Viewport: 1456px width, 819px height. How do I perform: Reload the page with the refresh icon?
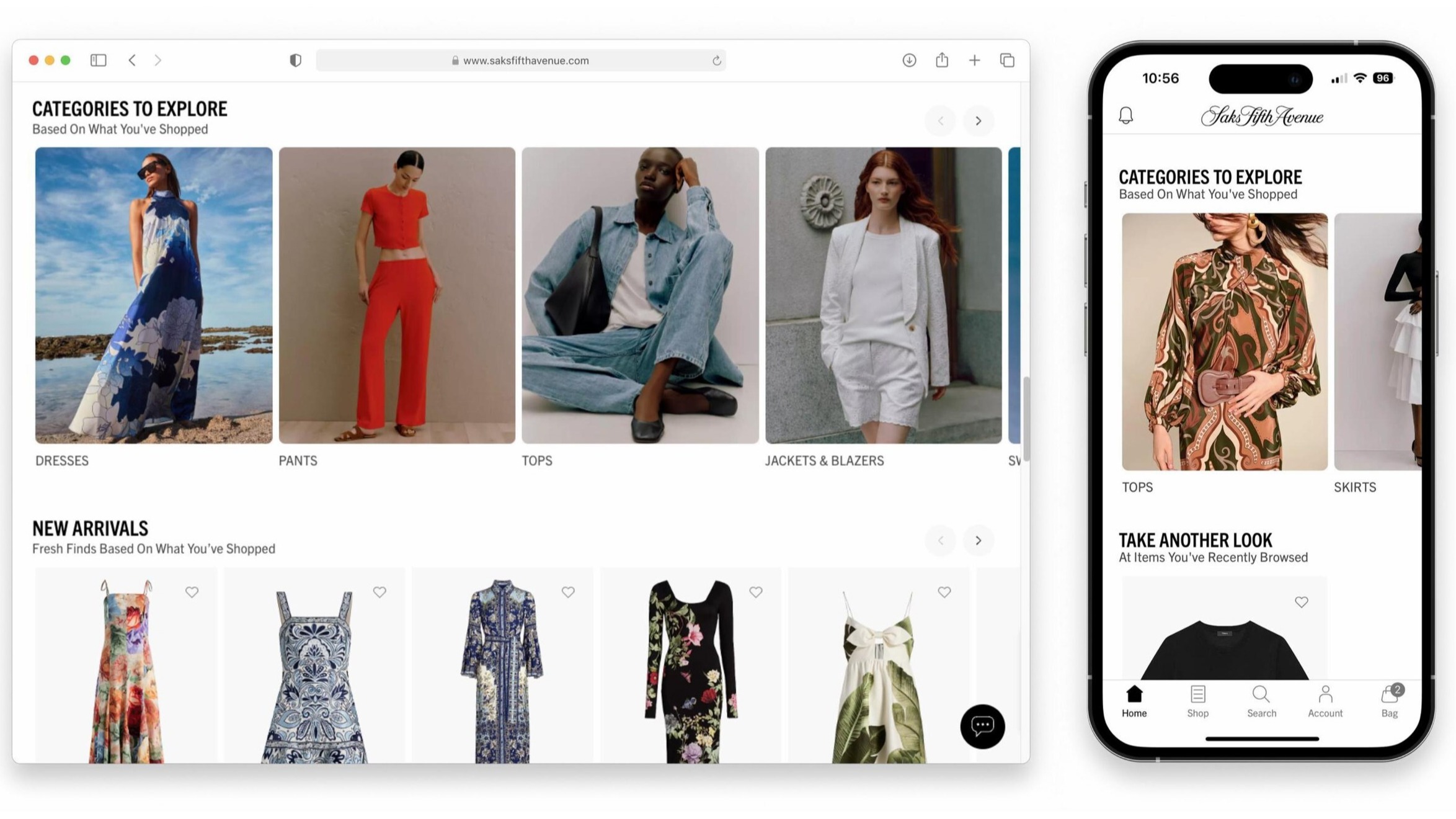[716, 60]
